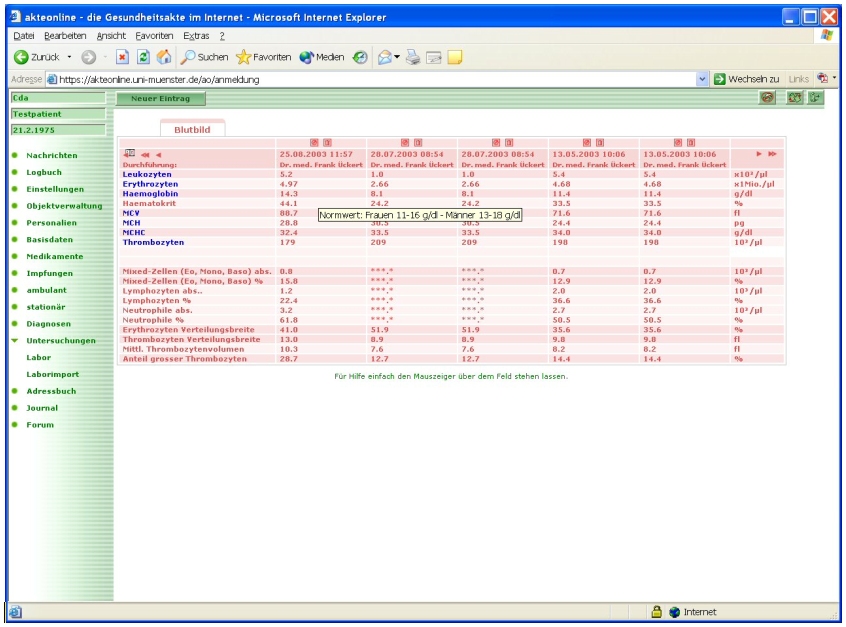Open Diagnosen in the sidebar

click(49, 324)
